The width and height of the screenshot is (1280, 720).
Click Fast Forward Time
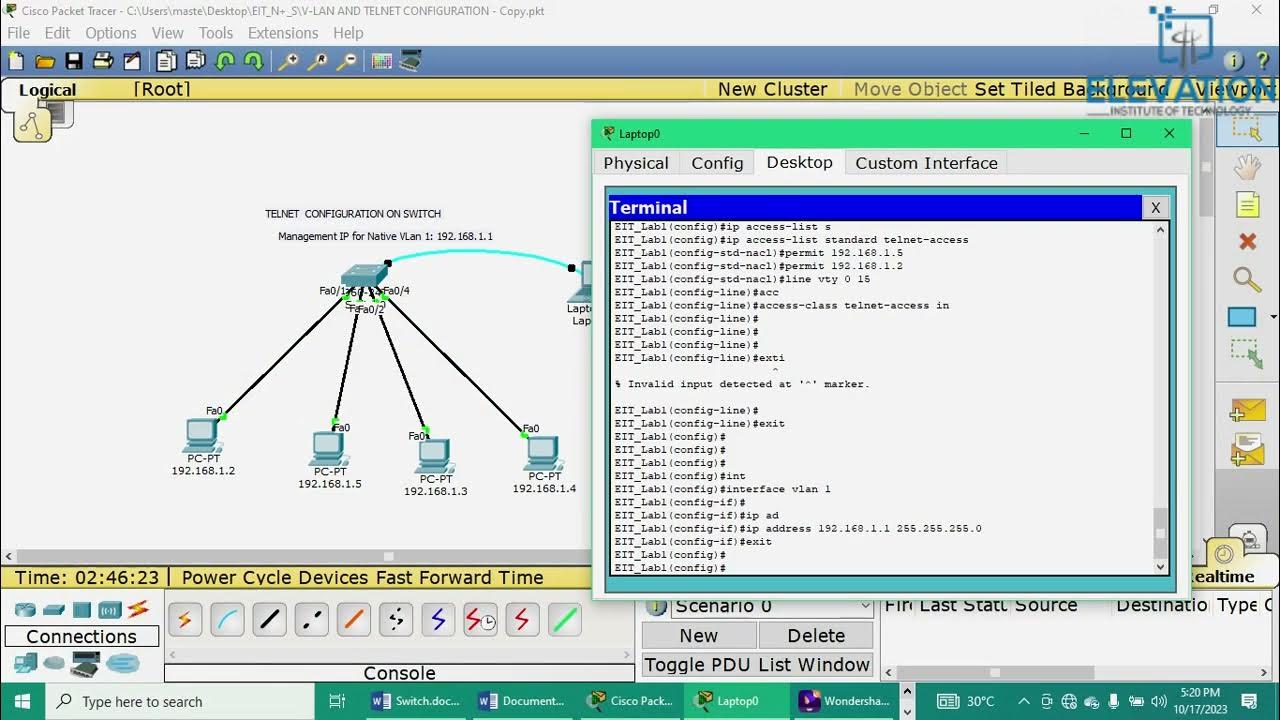click(x=462, y=577)
